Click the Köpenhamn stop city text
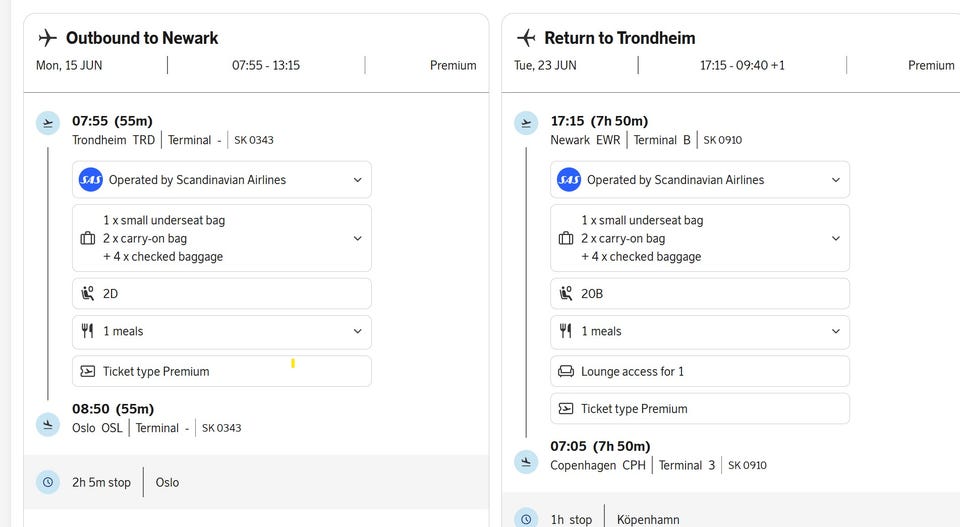Image resolution: width=960 pixels, height=527 pixels. tap(648, 520)
